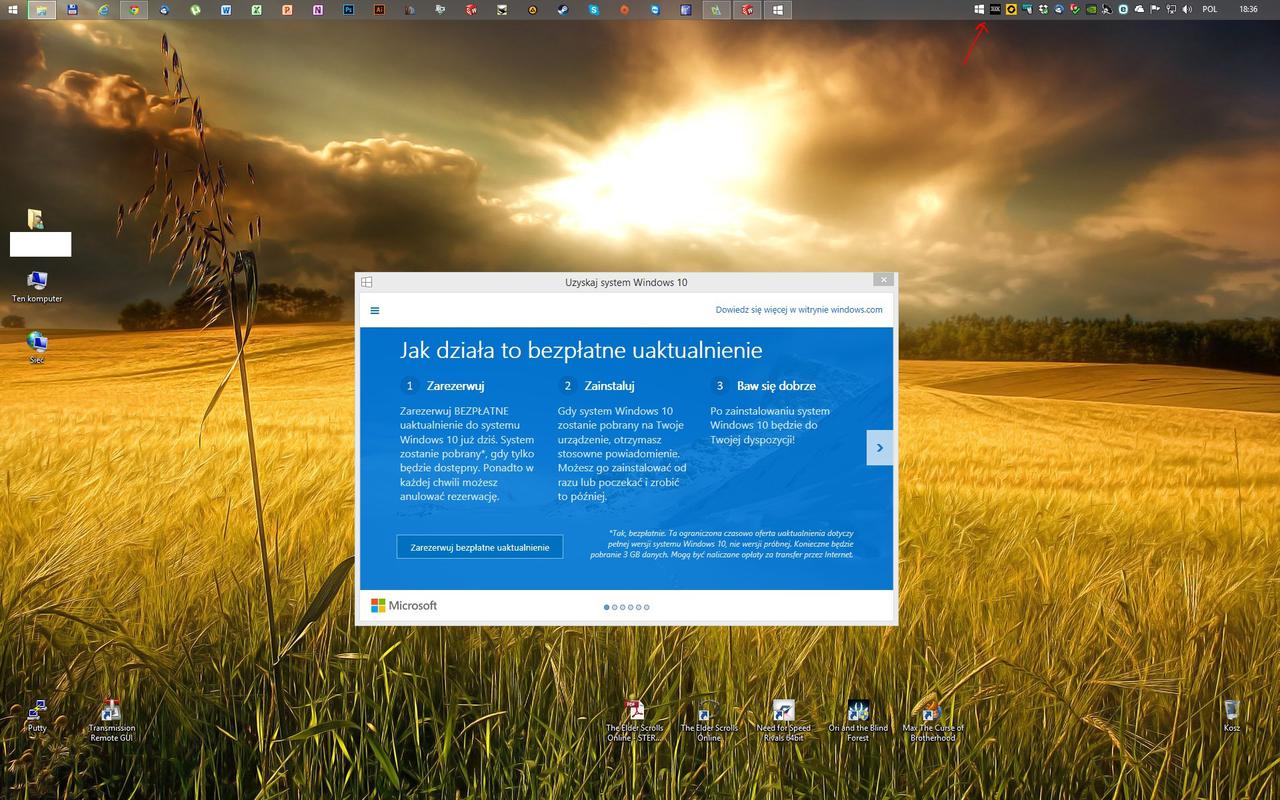The width and height of the screenshot is (1280, 800).
Task: Open Microsoft Excel from the taskbar
Action: [256, 9]
